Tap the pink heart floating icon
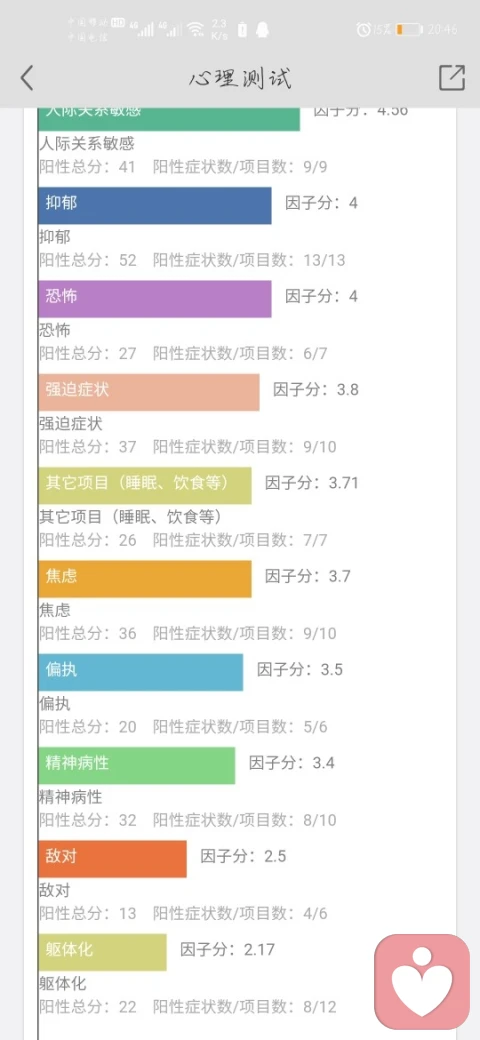The width and height of the screenshot is (480, 1040). pyautogui.click(x=422, y=982)
